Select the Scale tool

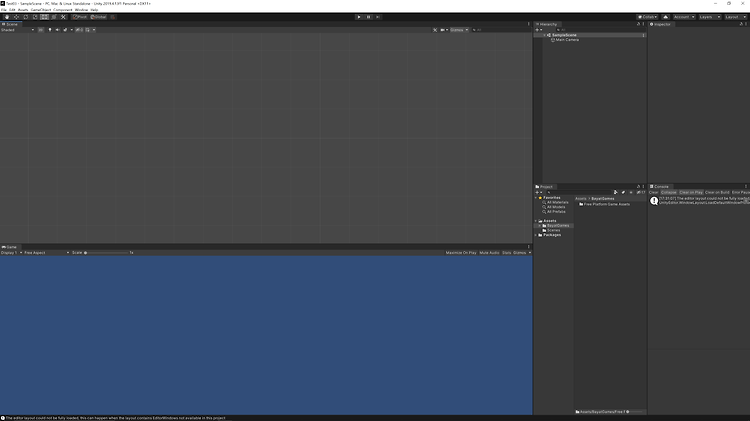click(x=35, y=17)
